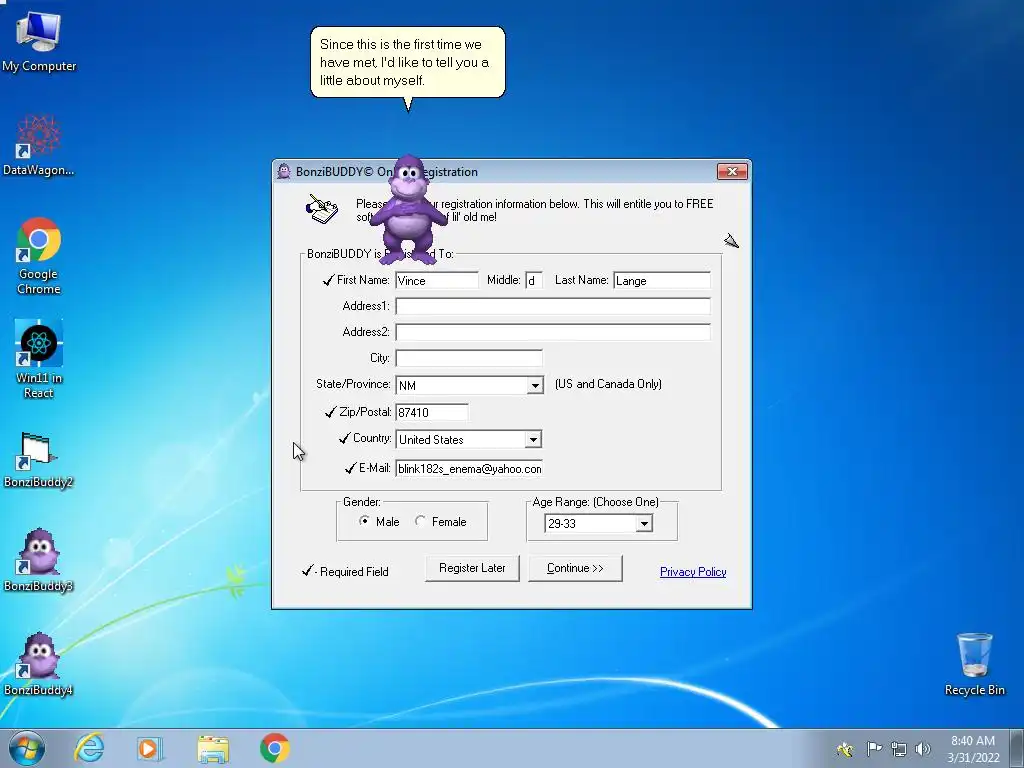Select the BonziBuddy3 desktop shortcut
1024x768 pixels.
coord(39,560)
